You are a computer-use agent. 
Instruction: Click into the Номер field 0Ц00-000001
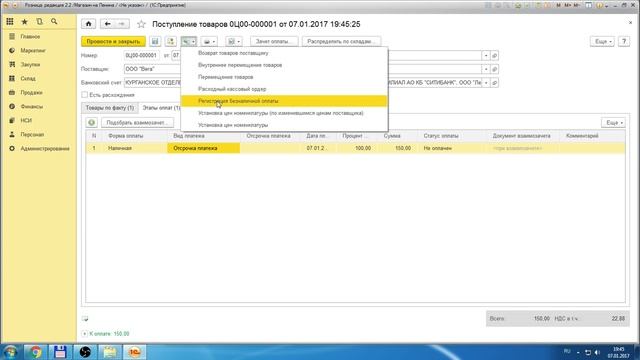tap(141, 56)
